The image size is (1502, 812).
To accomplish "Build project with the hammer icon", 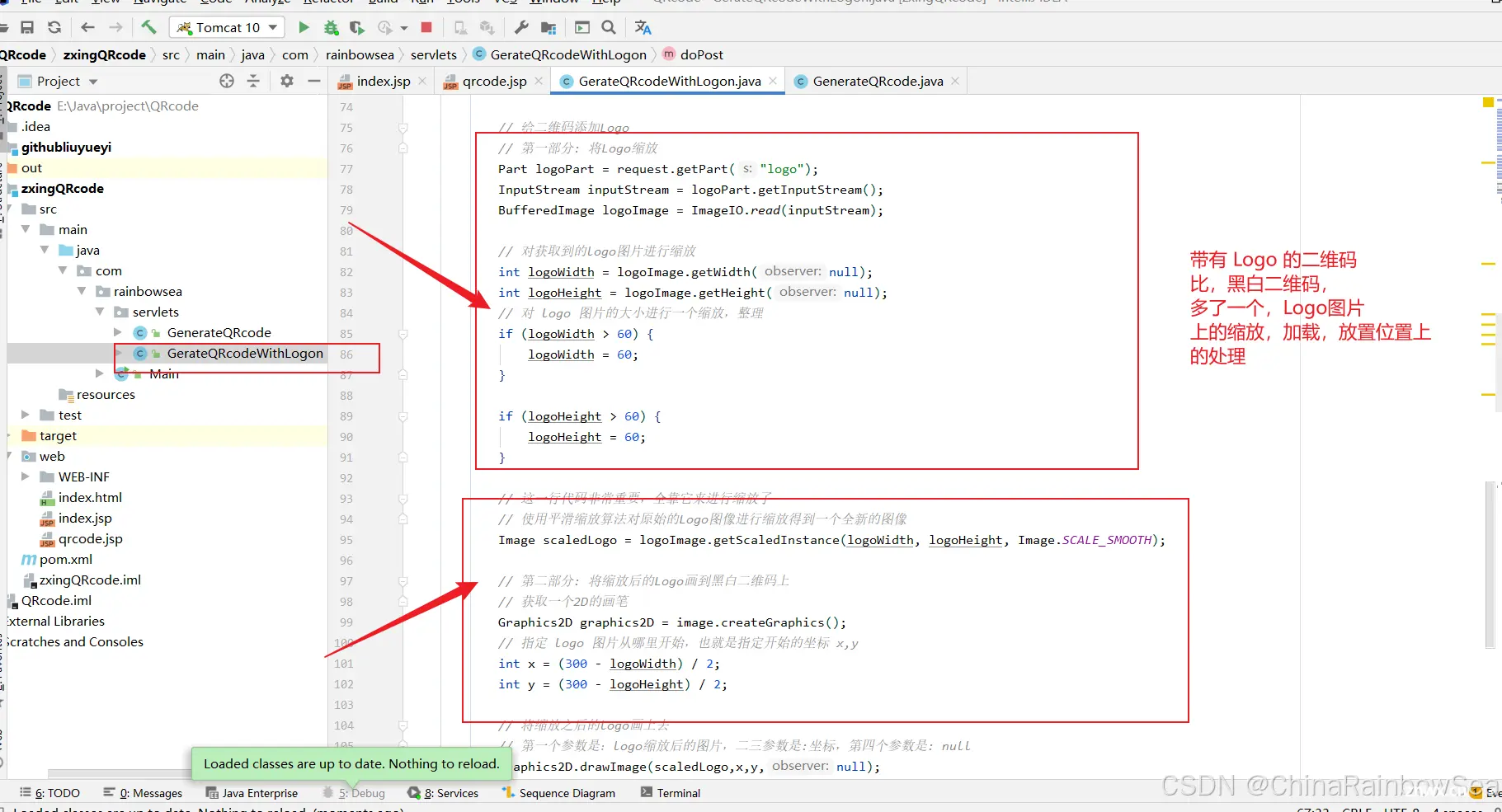I will pyautogui.click(x=148, y=27).
